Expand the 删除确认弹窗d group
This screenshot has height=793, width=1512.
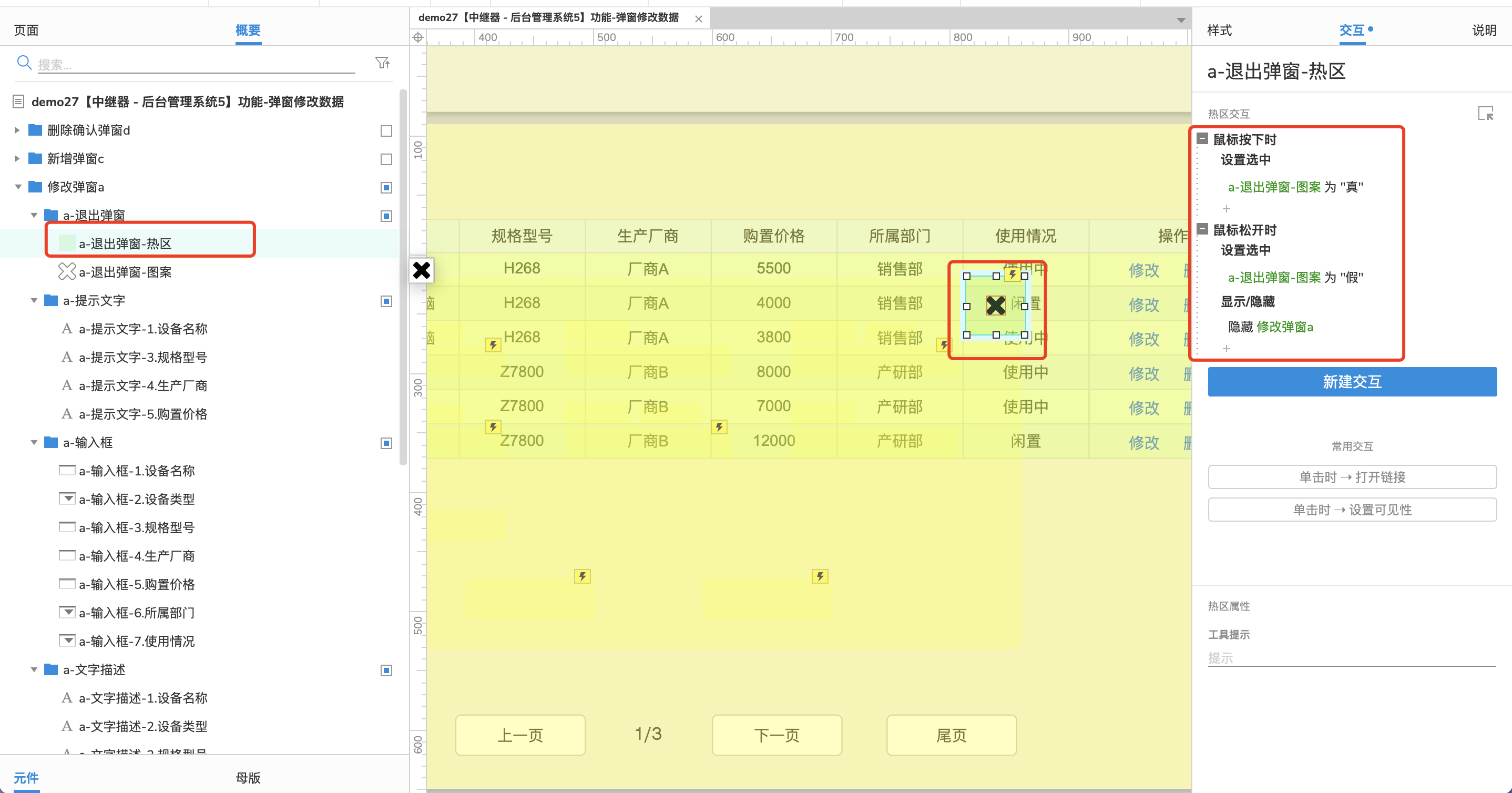(x=17, y=130)
